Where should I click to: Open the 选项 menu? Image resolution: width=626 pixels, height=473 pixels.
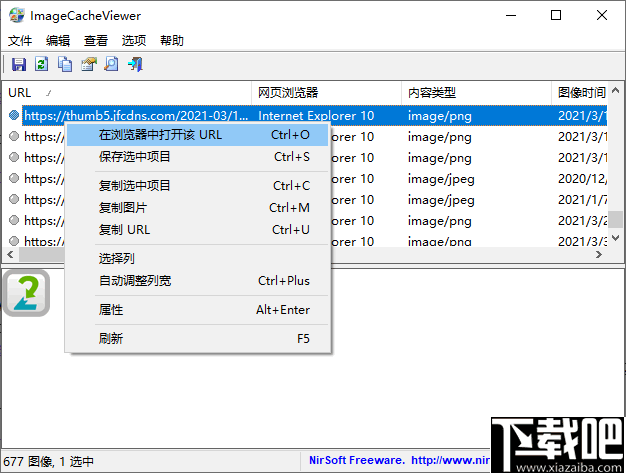coord(134,40)
